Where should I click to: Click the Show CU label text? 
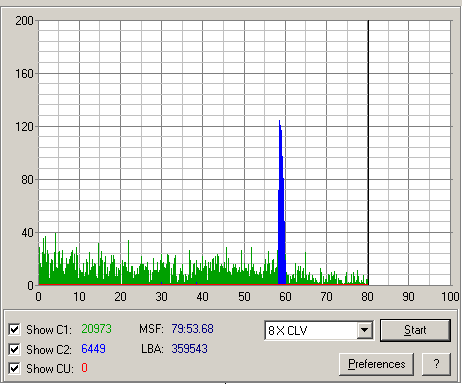(49, 369)
